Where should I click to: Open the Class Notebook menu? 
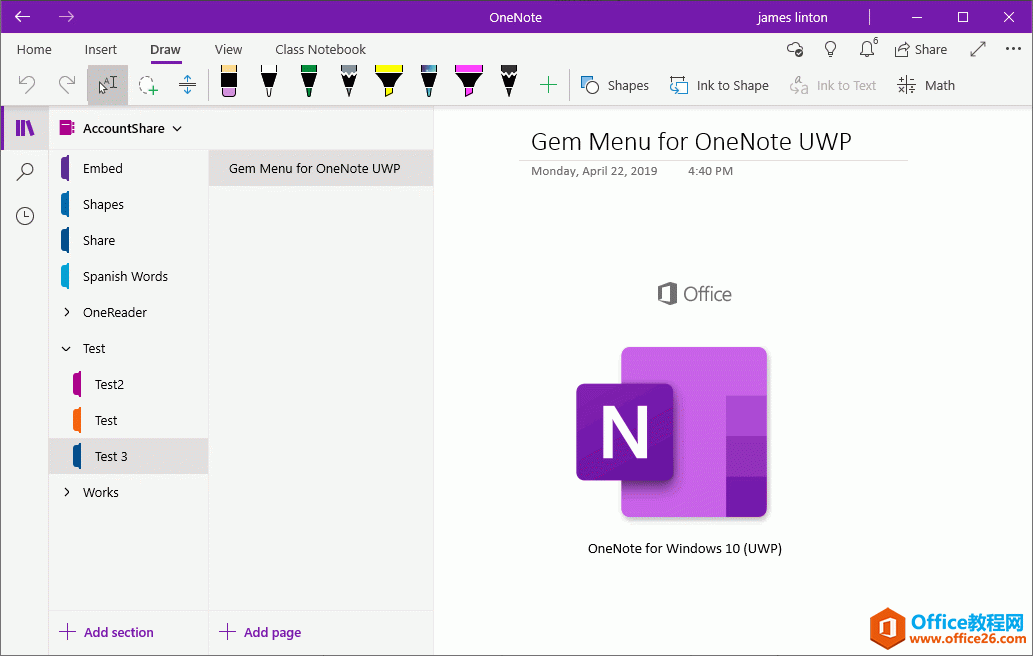pos(320,49)
